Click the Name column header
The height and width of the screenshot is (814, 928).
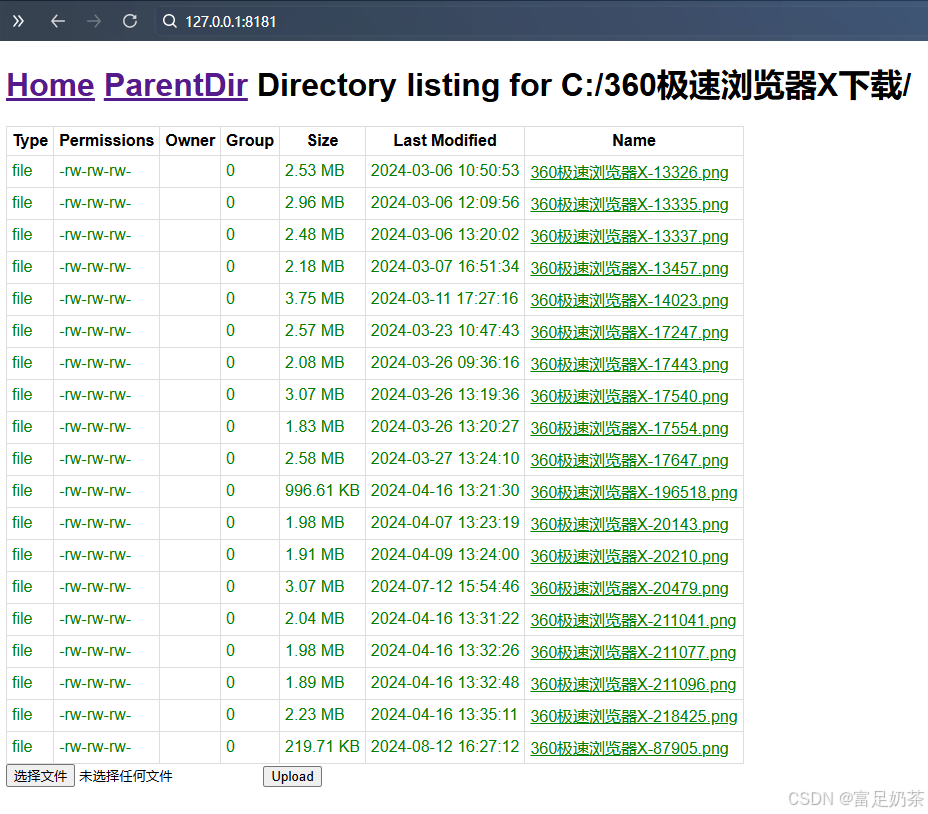point(634,140)
